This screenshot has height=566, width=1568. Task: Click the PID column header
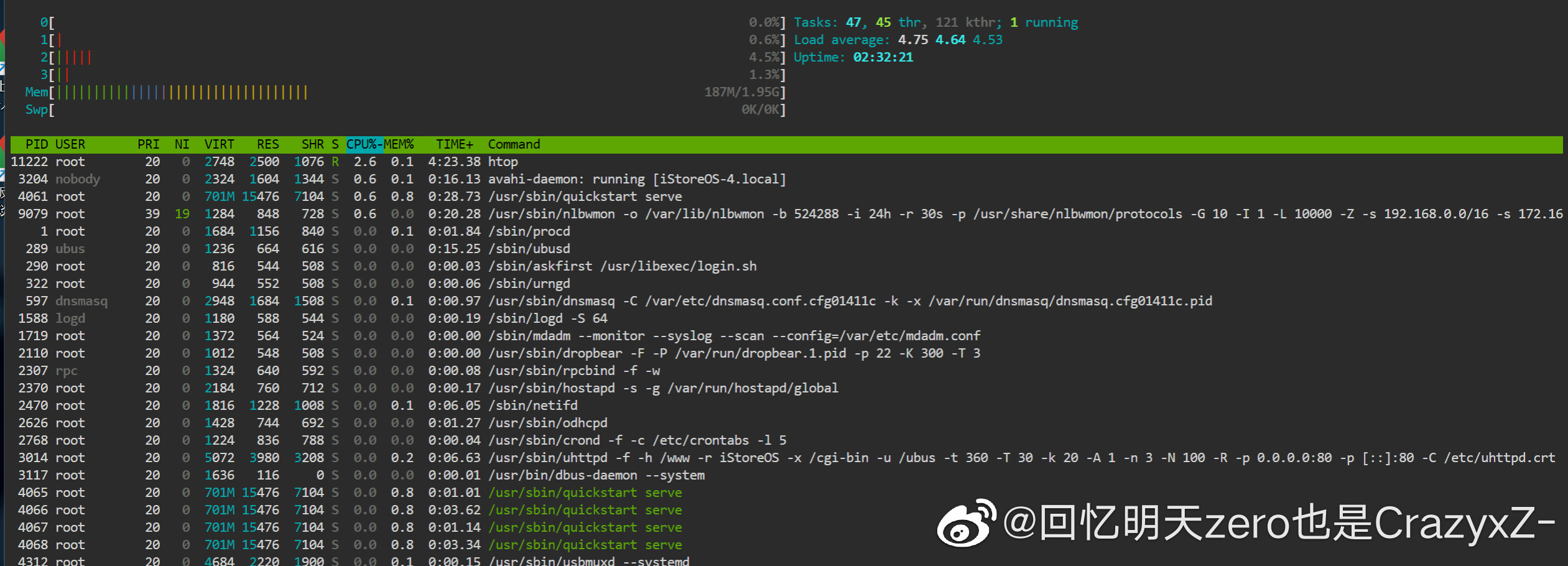coord(36,144)
